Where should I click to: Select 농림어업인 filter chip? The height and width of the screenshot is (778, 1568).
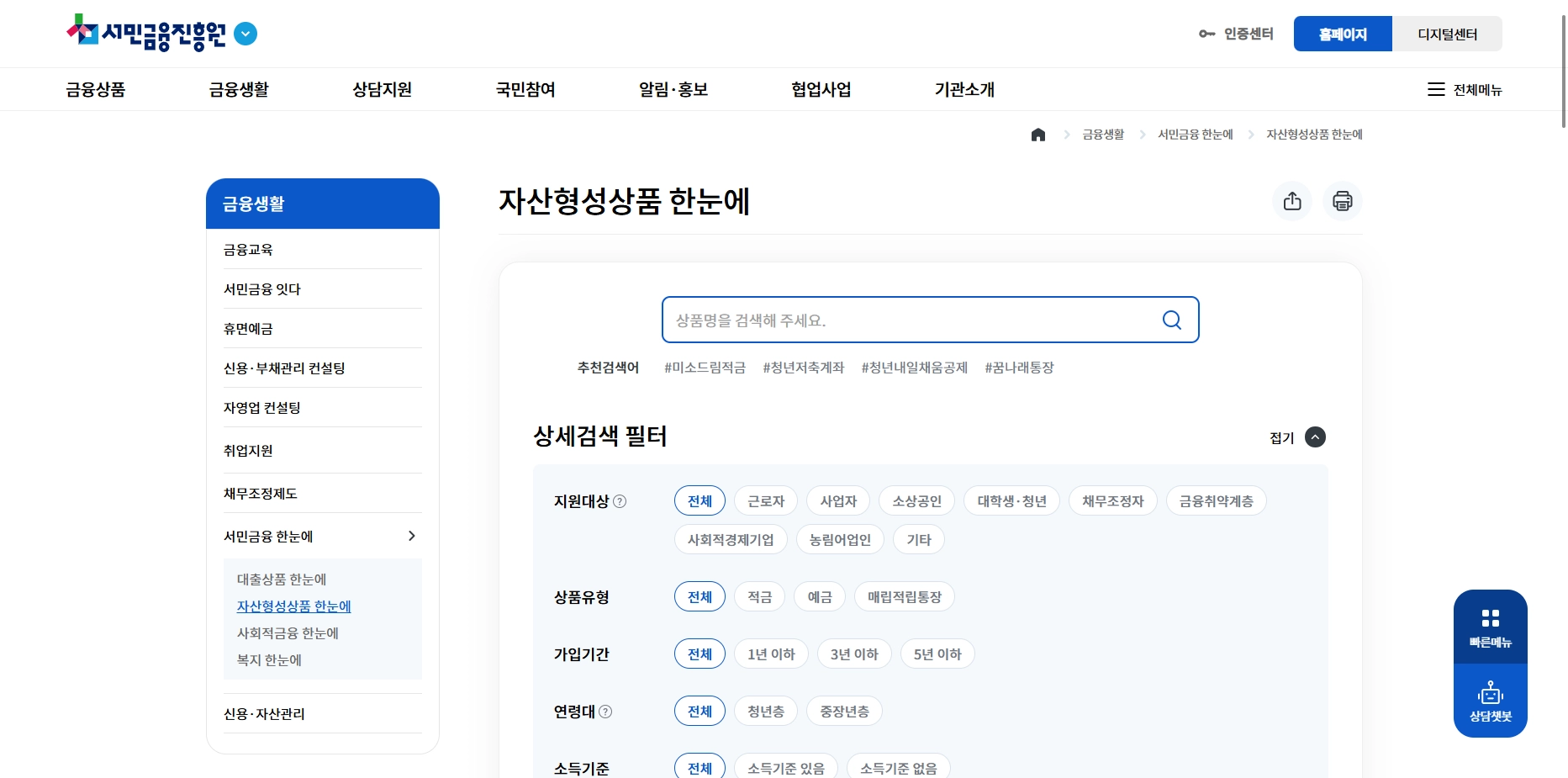pyautogui.click(x=840, y=540)
